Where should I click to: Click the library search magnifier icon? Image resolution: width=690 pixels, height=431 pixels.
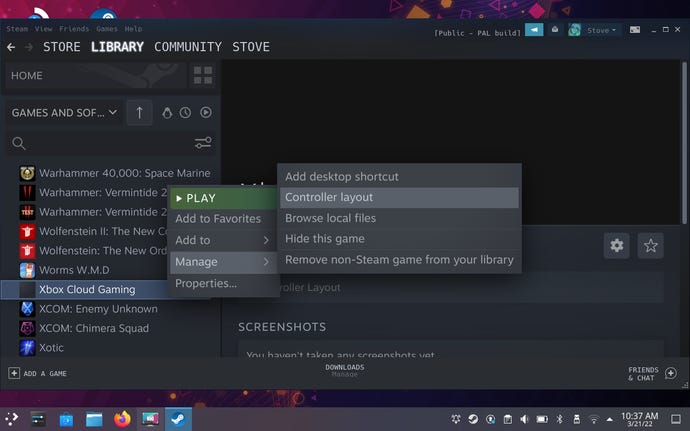(18, 143)
